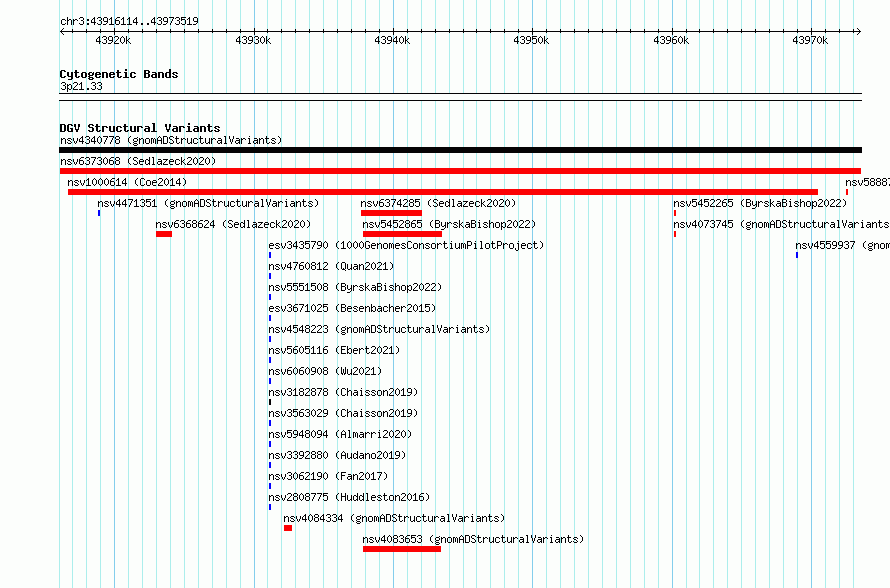Click the 43920k ruler label
Image resolution: width=890 pixels, height=588 pixels.
click(x=113, y=40)
